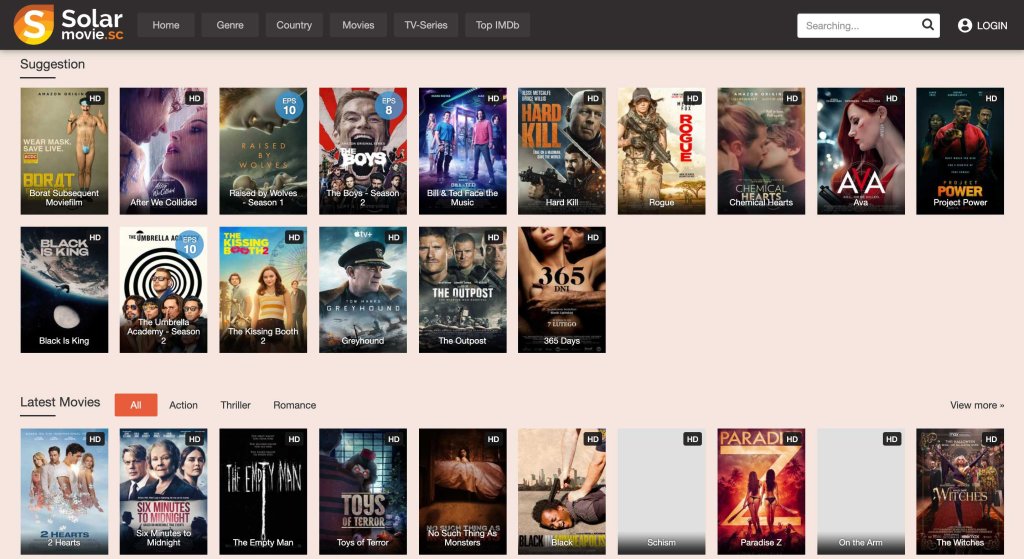
Task: Select the Romance filter tab
Action: pyautogui.click(x=295, y=405)
